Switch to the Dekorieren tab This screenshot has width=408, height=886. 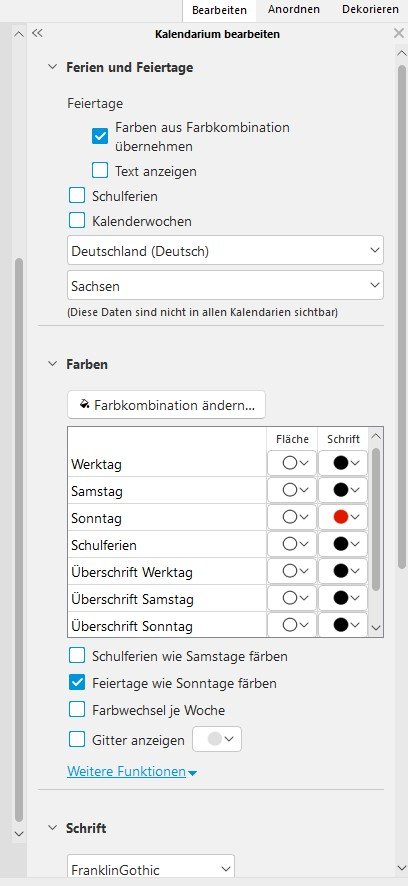coord(370,10)
